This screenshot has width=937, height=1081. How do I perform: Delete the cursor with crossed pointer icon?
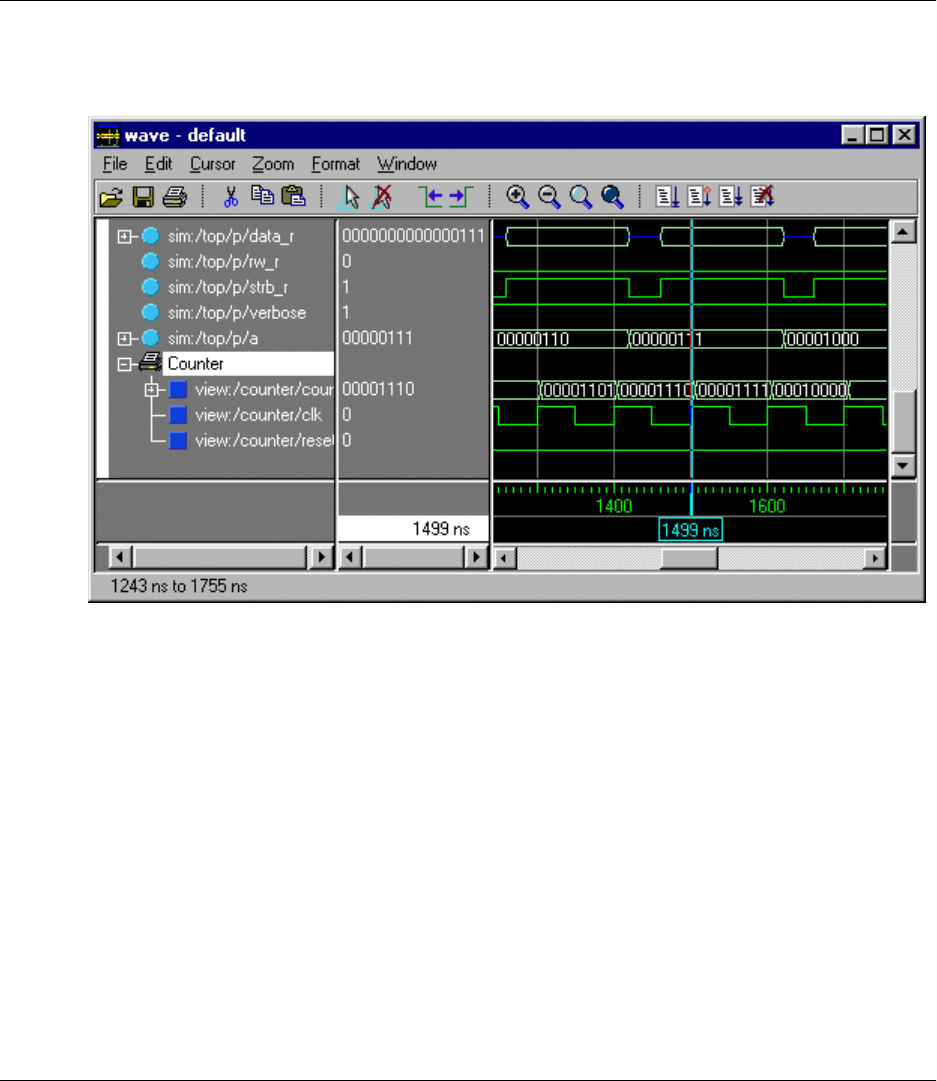coord(381,197)
